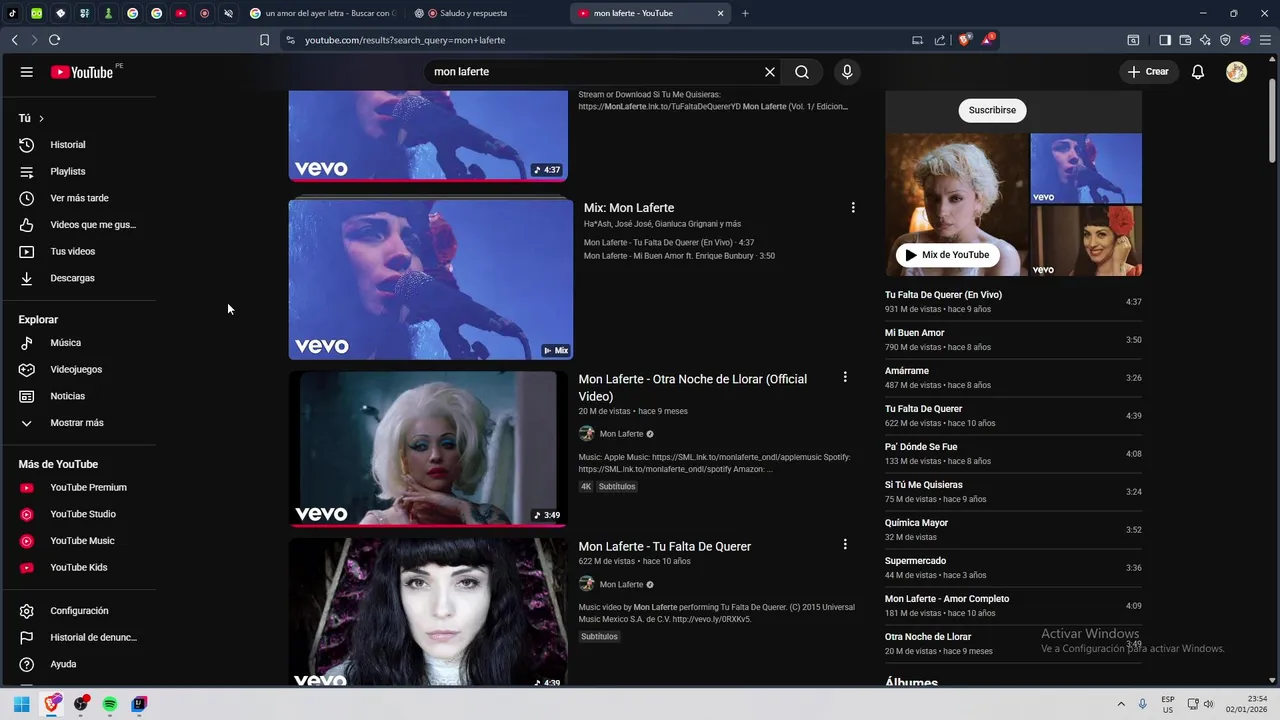Play Tu Falta De Querer (En Vivo) from list
This screenshot has width=1280, height=720.
coord(1013,301)
